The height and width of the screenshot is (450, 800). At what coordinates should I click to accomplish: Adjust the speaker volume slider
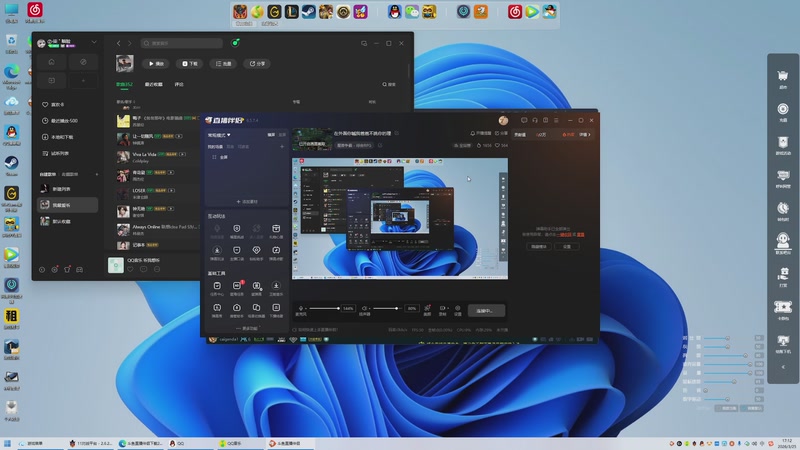click(x=386, y=308)
